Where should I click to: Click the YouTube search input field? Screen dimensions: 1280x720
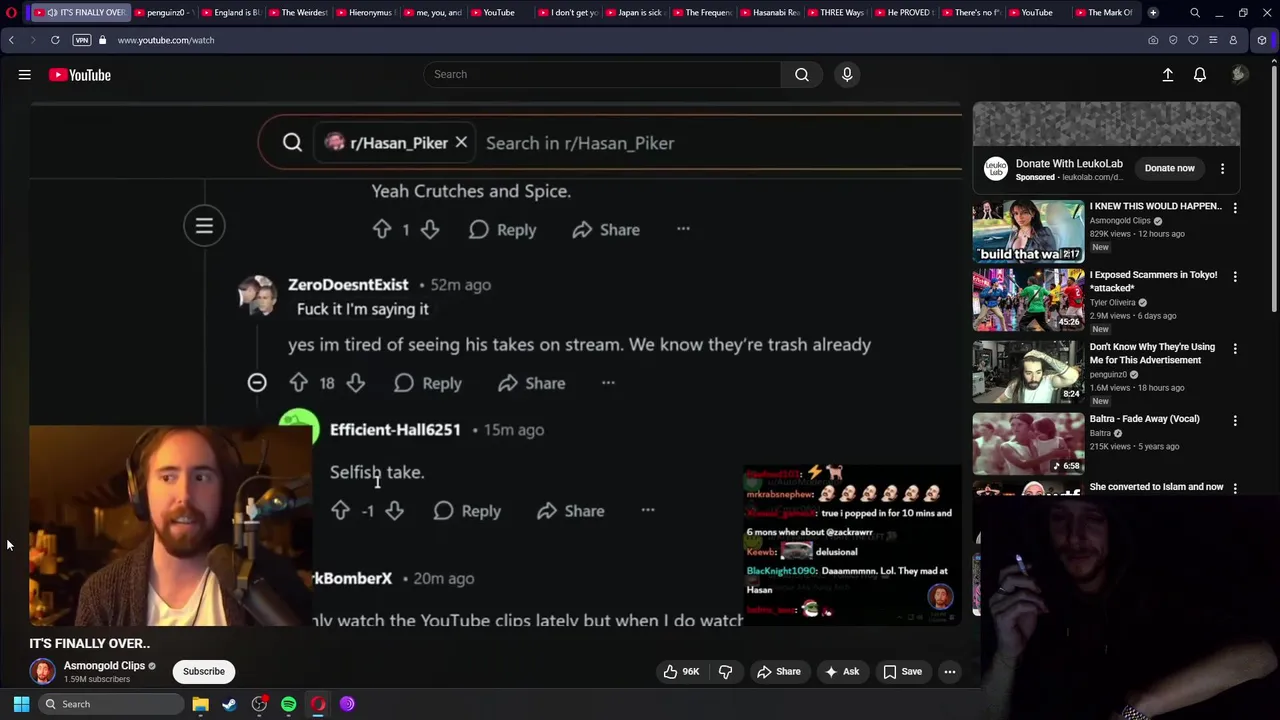click(x=603, y=74)
